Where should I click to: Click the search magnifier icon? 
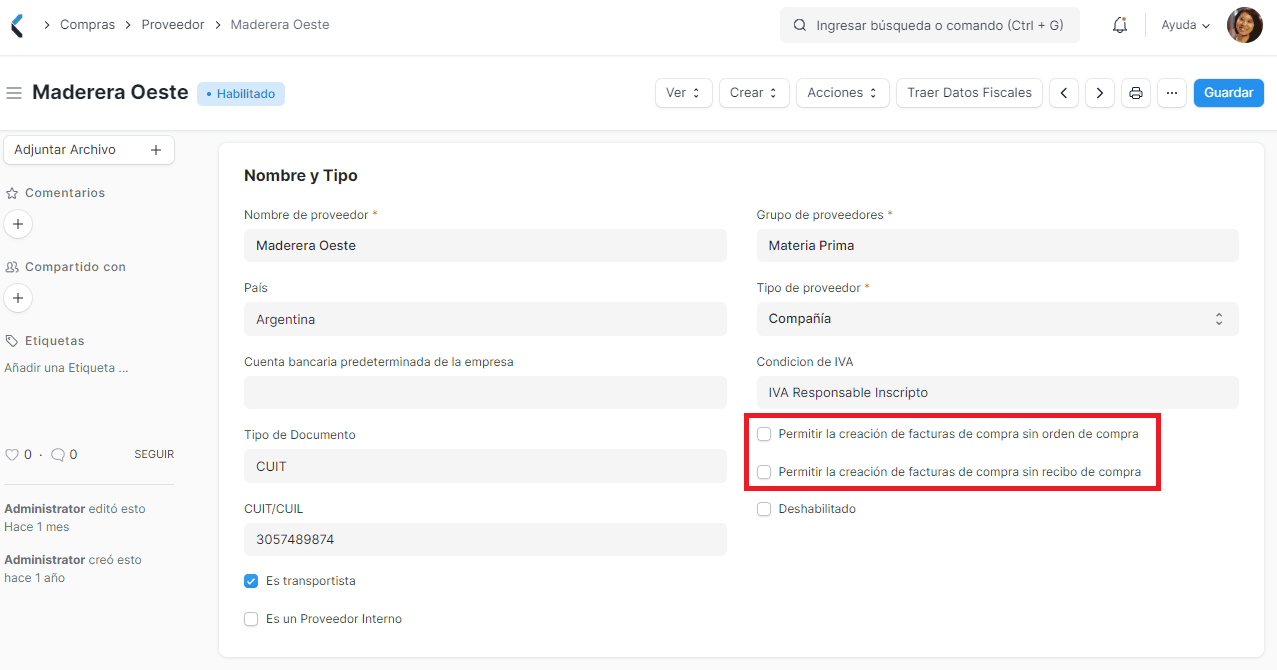(800, 25)
